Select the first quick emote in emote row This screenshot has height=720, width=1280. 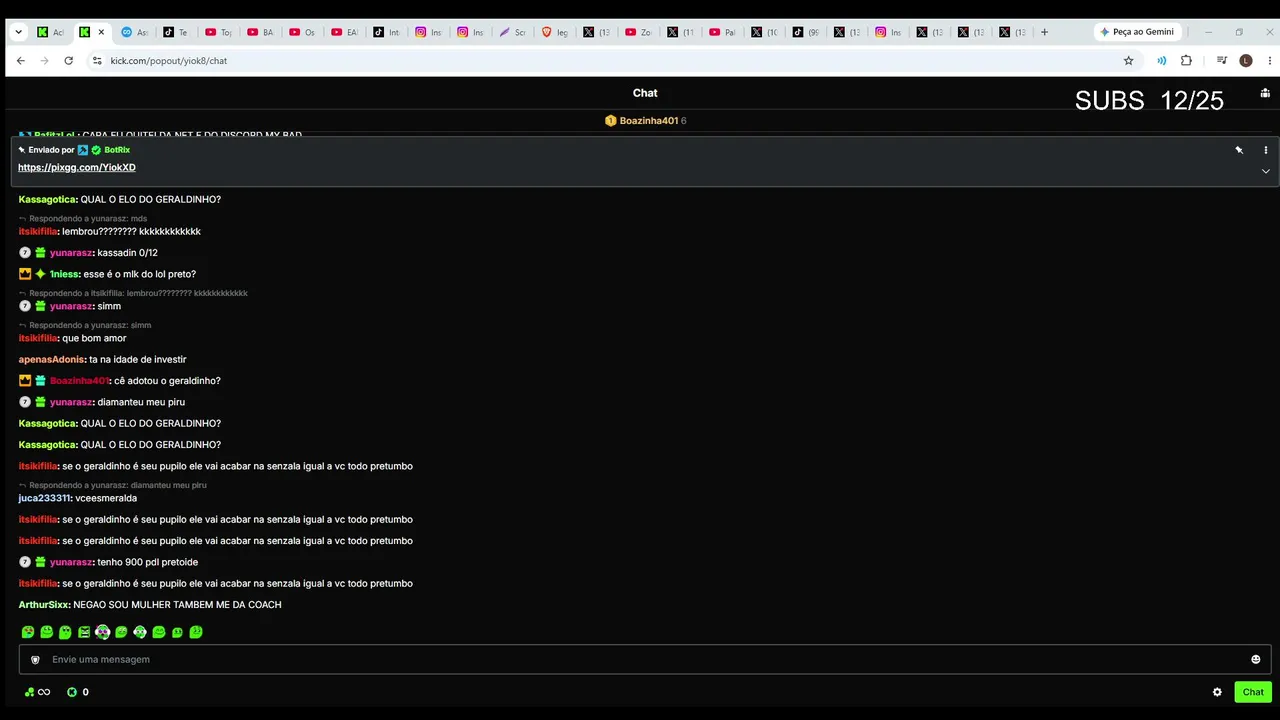click(x=28, y=632)
